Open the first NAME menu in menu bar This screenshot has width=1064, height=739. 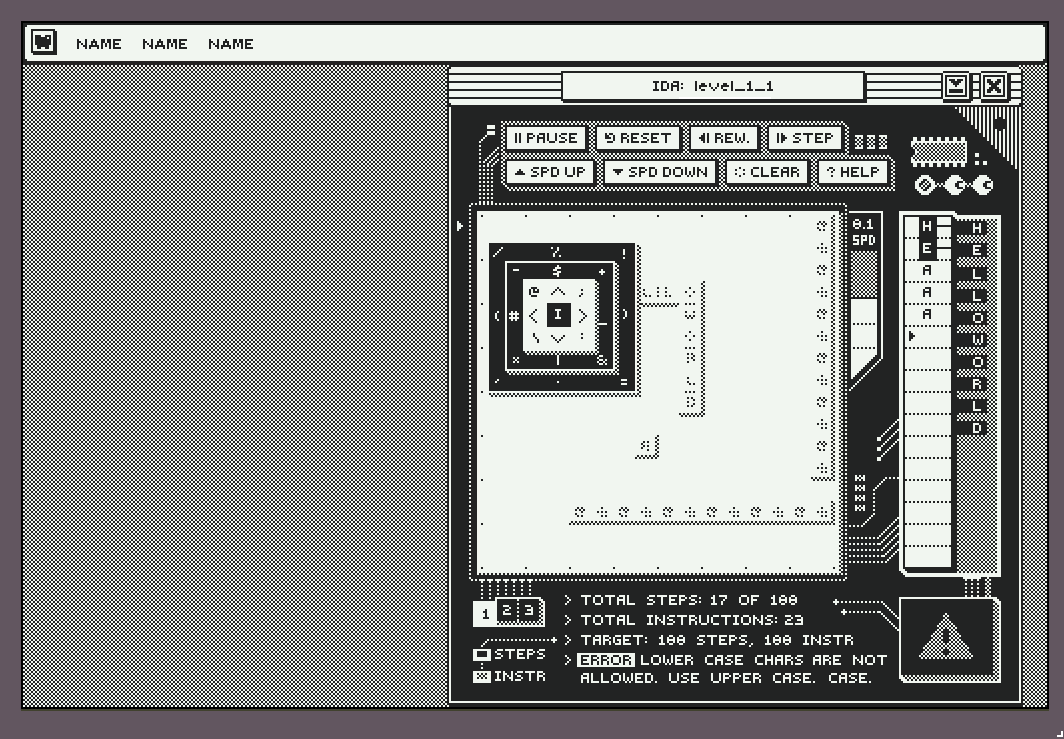coord(98,43)
